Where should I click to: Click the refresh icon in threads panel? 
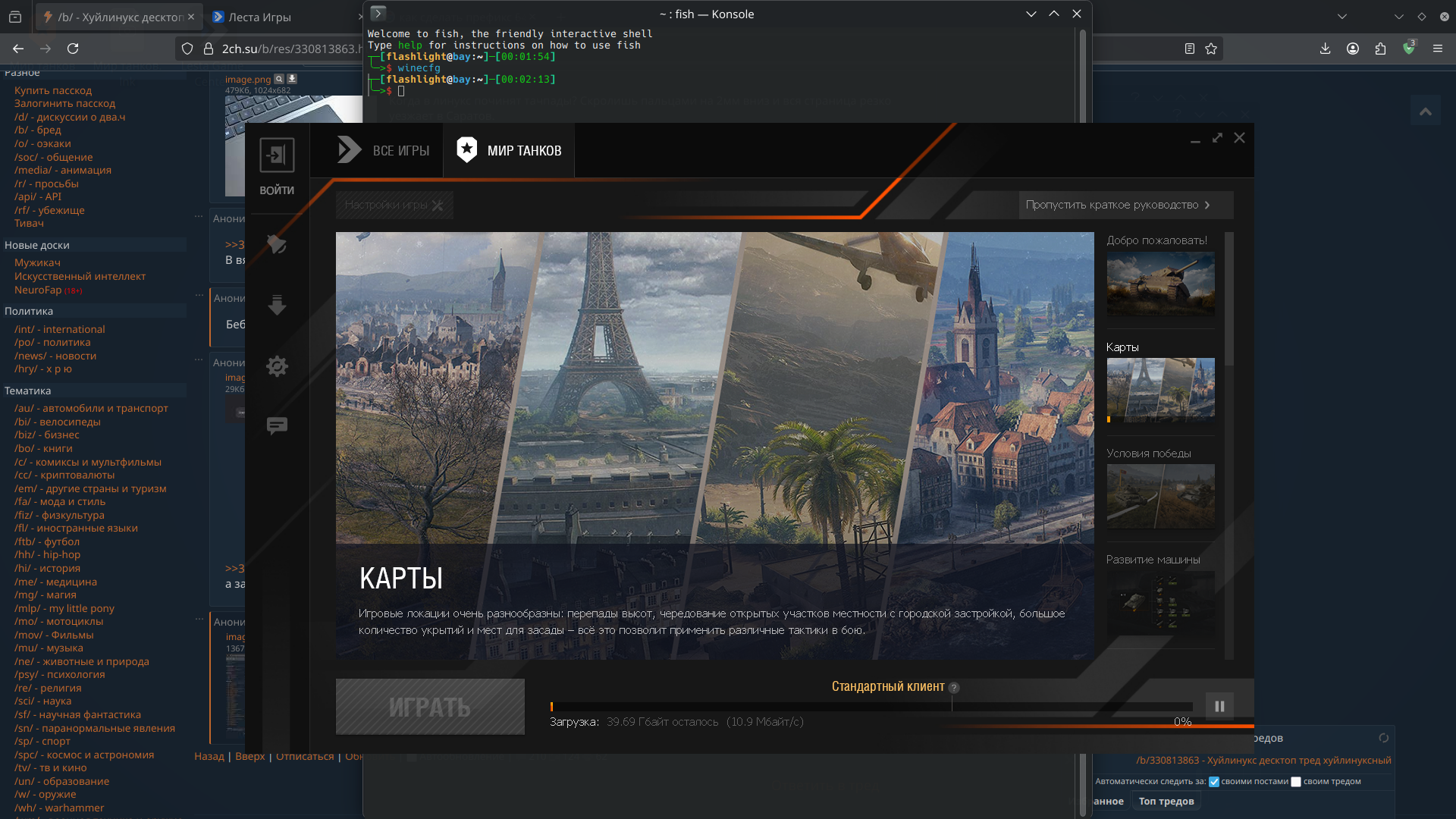[1383, 738]
